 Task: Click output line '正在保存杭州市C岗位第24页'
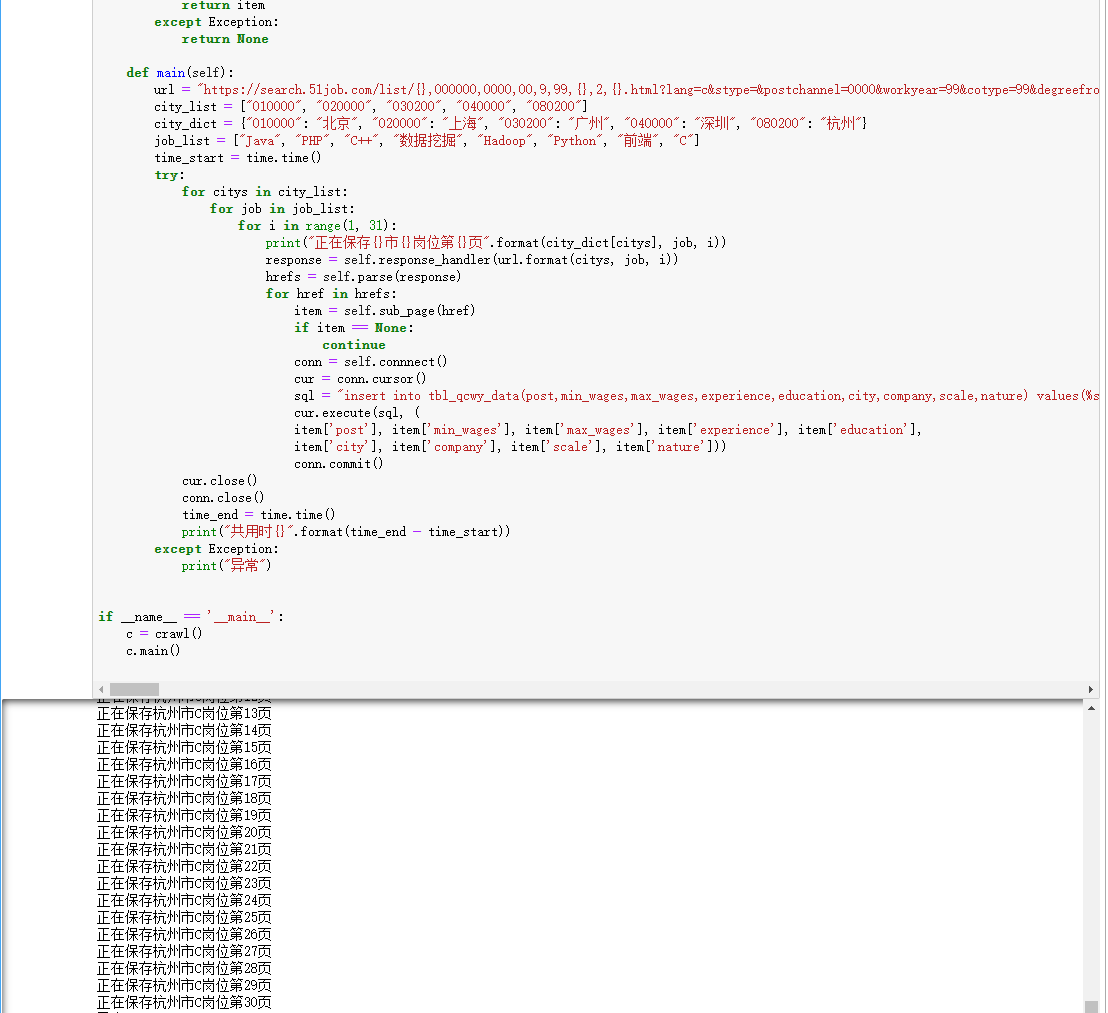[184, 900]
